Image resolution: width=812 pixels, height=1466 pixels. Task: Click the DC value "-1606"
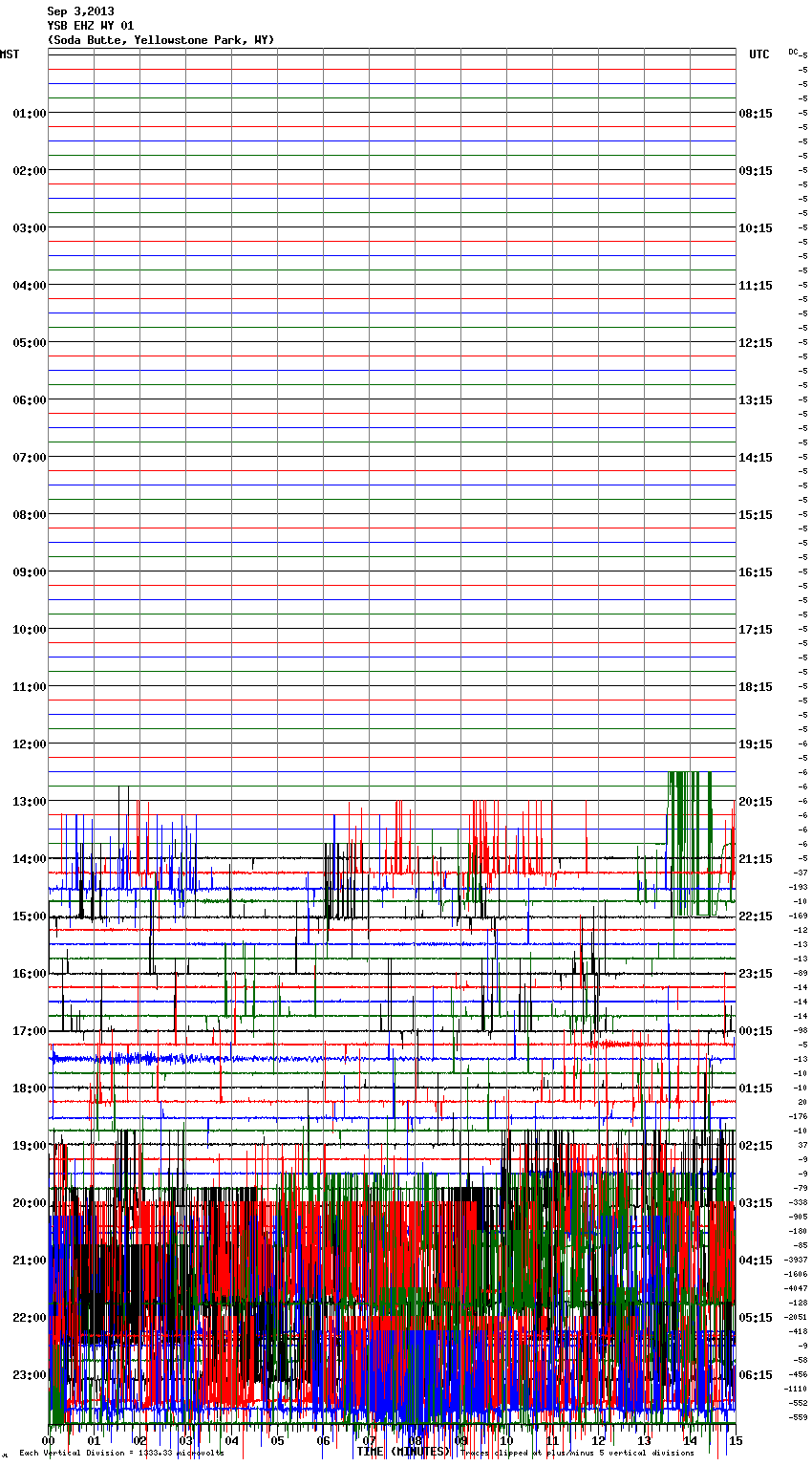pos(797,1274)
